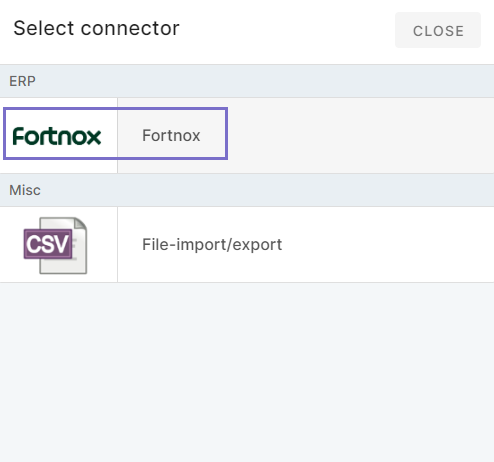Click the letter F in the Fortnox logo
This screenshot has width=494, height=462.
18,136
